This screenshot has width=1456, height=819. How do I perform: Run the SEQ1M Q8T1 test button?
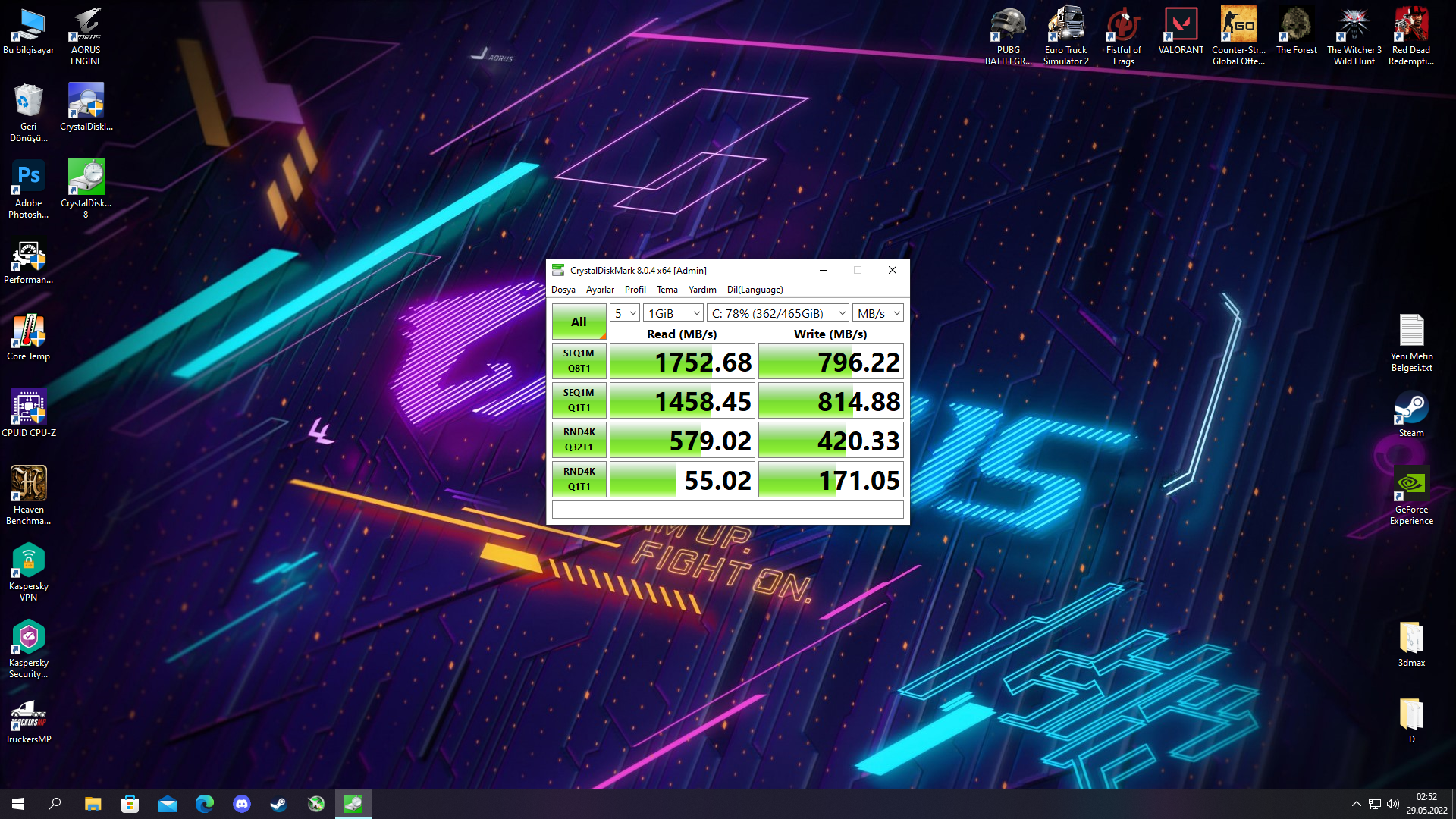point(579,361)
